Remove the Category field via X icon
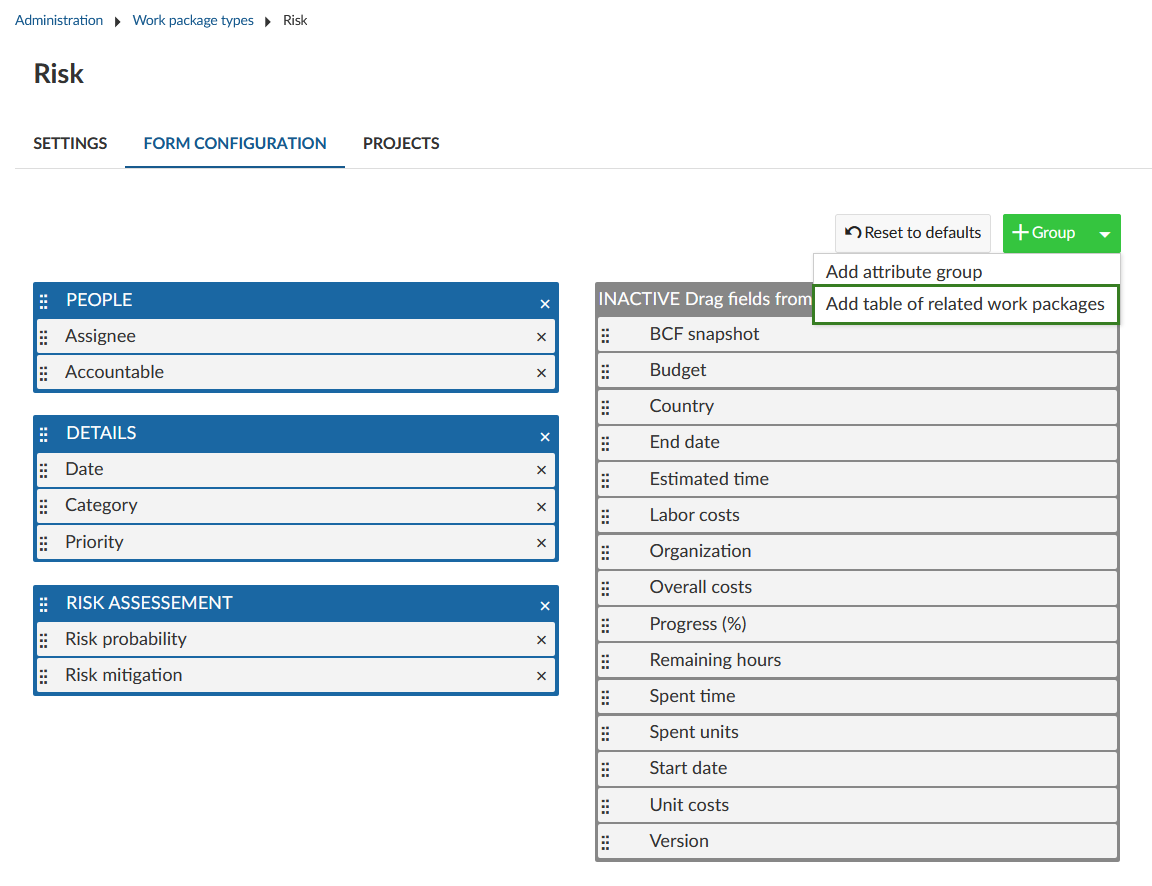The height and width of the screenshot is (886, 1152). [x=541, y=507]
